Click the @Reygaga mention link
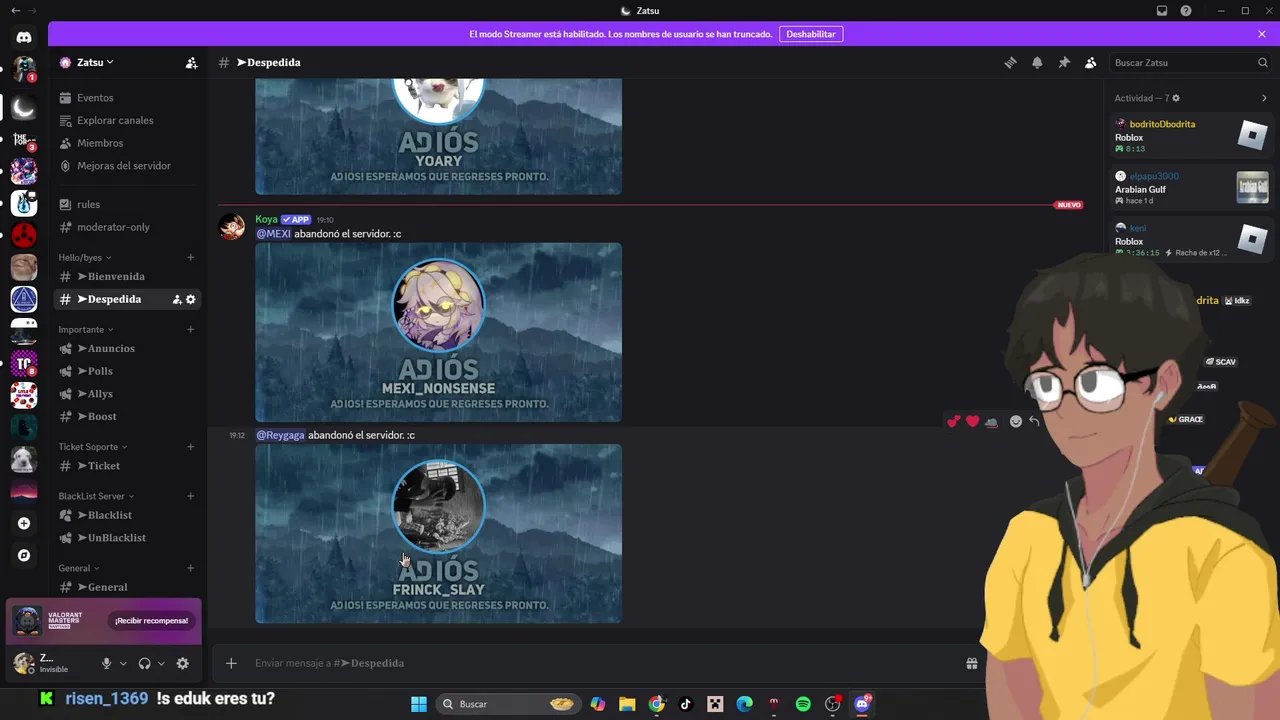The height and width of the screenshot is (720, 1280). (x=280, y=435)
